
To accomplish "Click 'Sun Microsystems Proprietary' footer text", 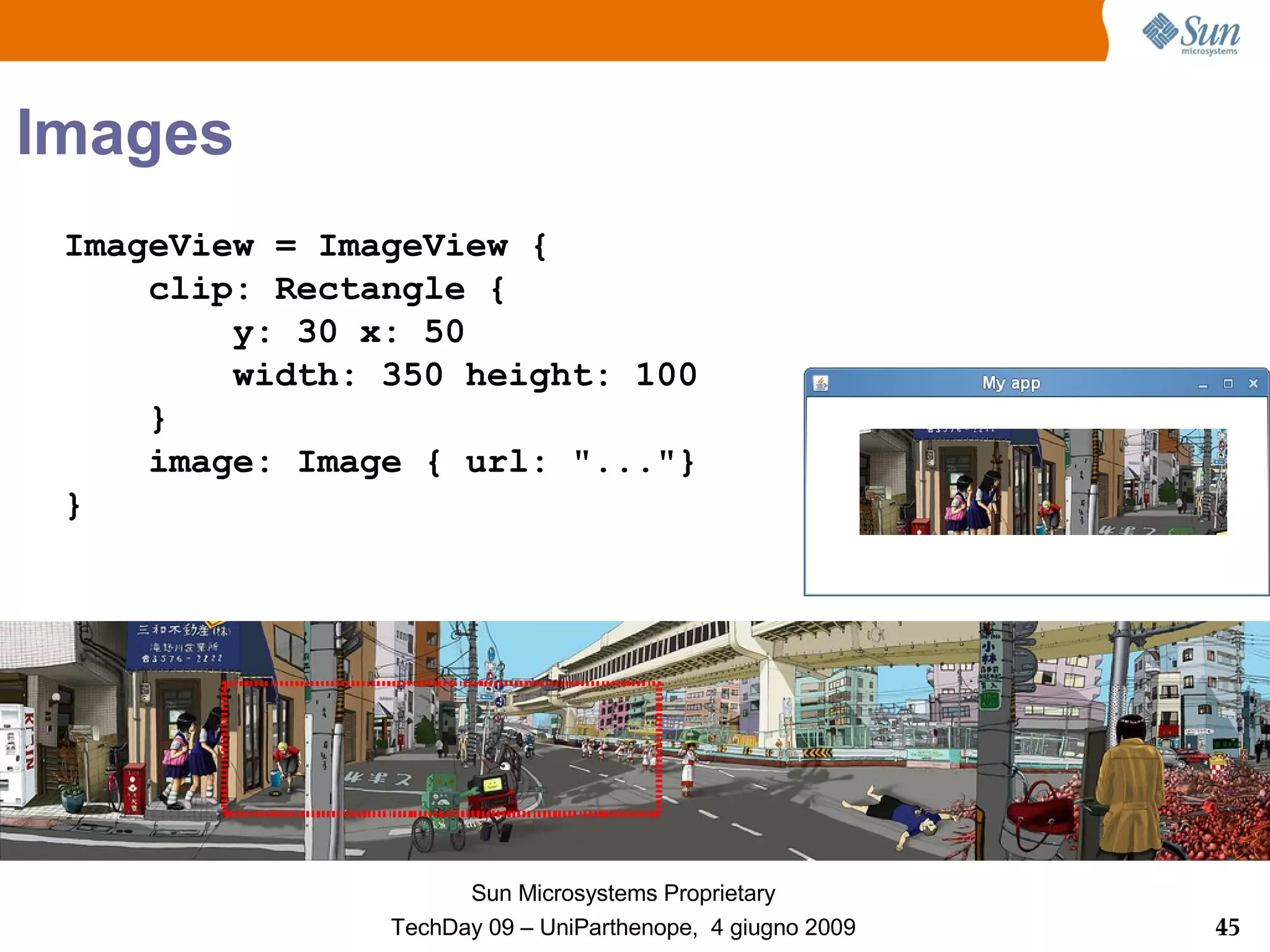I will [x=623, y=893].
